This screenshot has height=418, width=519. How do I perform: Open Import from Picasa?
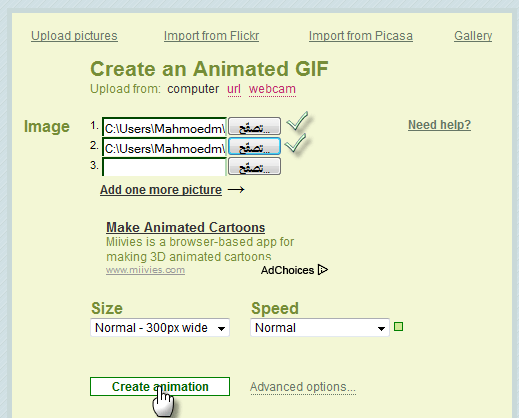(x=361, y=36)
